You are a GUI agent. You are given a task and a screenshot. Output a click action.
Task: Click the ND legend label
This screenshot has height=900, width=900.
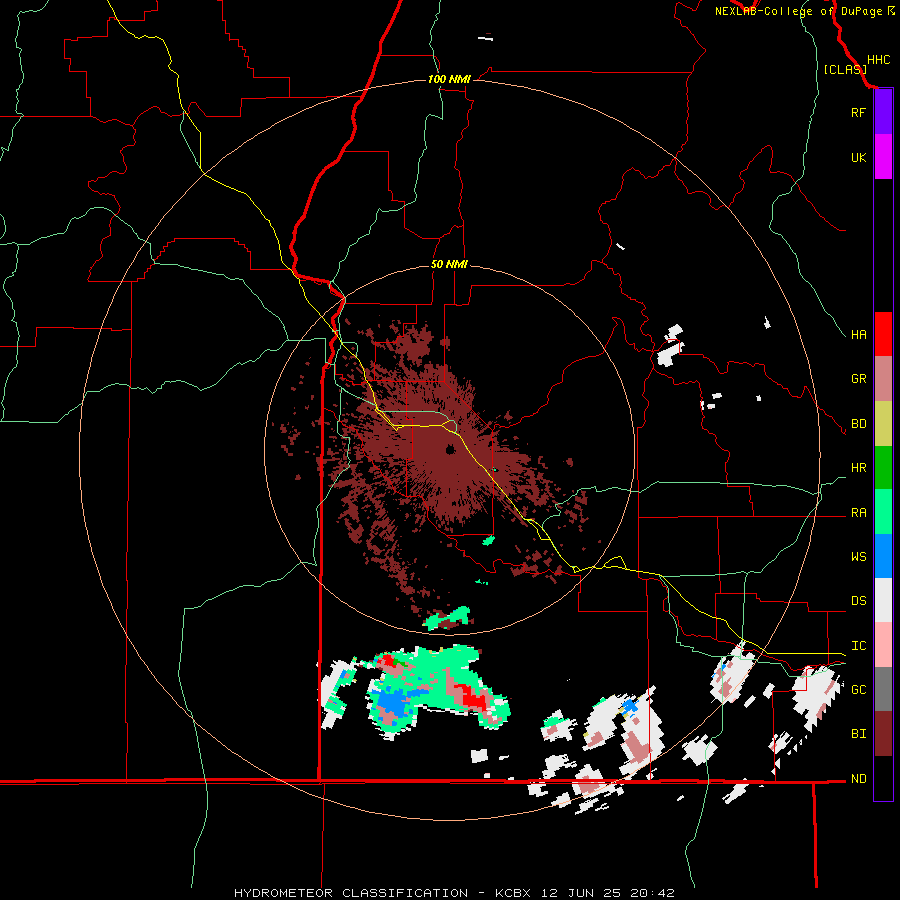point(858,779)
